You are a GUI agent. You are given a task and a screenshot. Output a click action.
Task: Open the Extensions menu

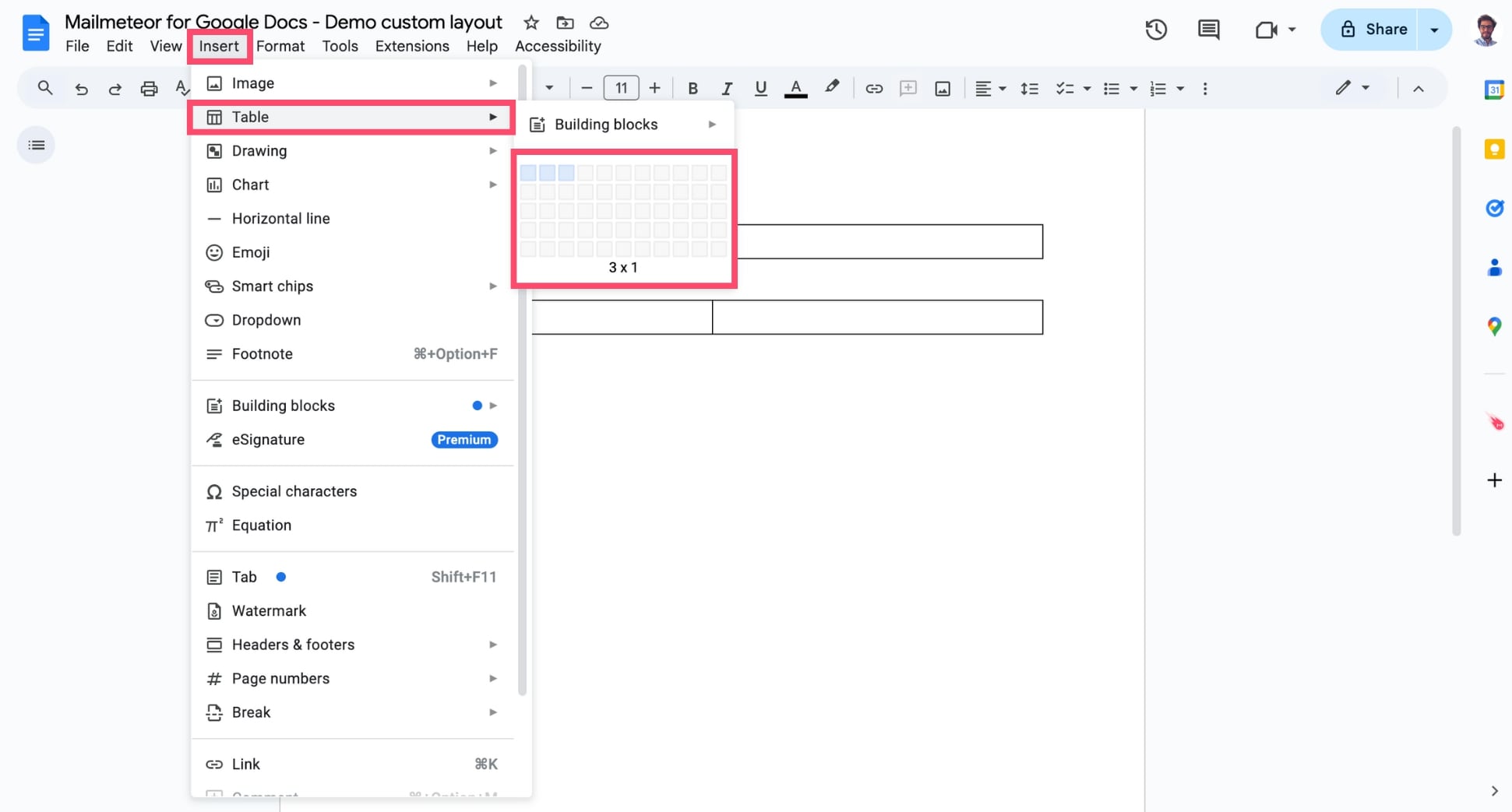(x=412, y=46)
